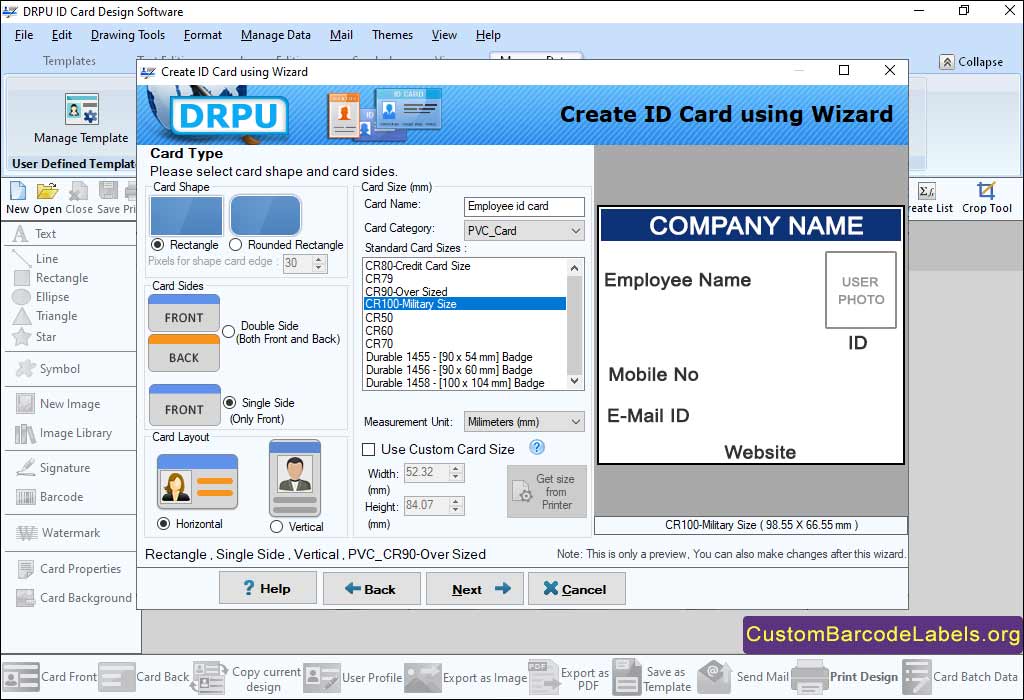Select the Rectangle card shape radio

(157, 245)
